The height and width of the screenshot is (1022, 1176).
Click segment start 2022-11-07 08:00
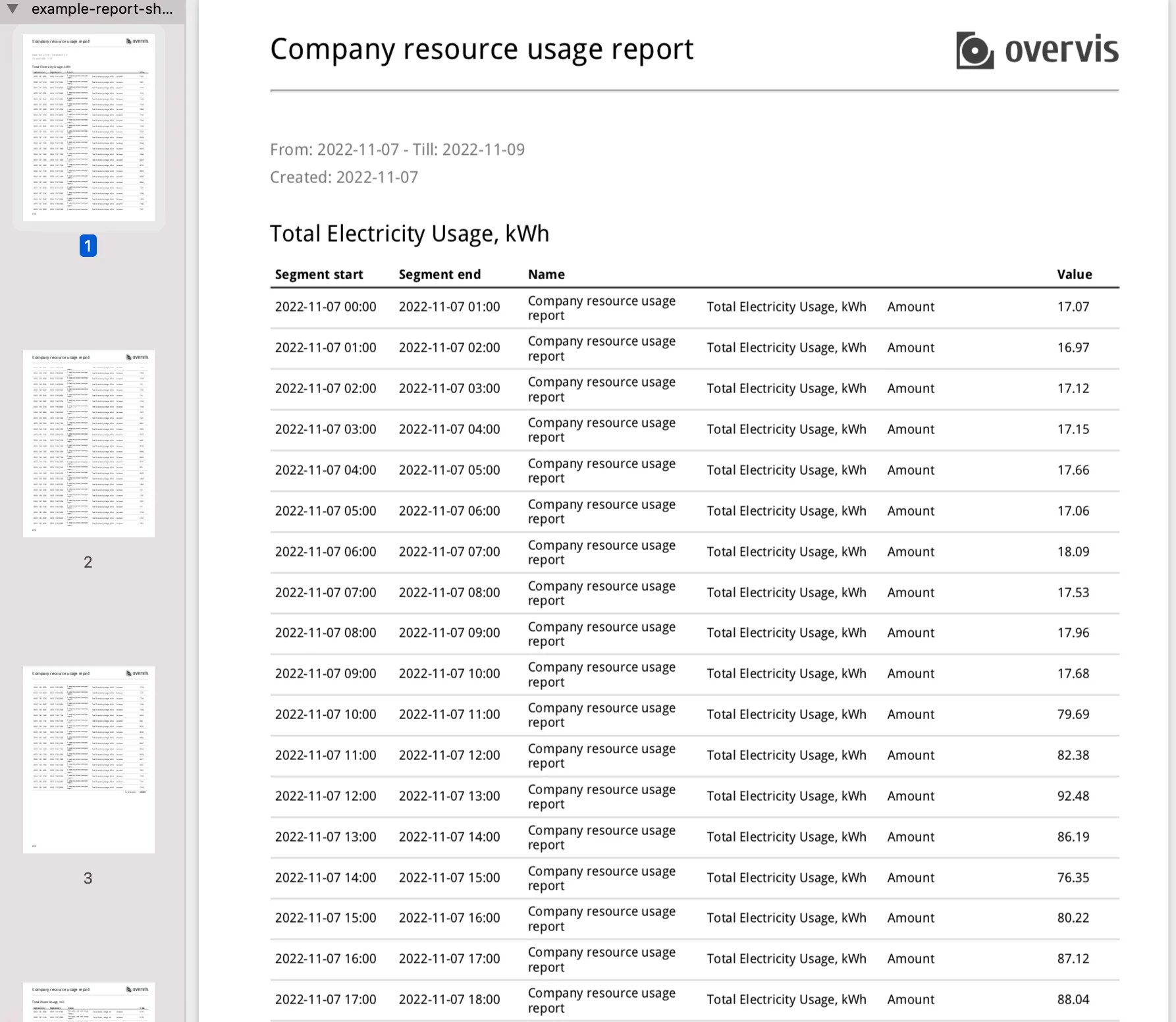[x=326, y=633]
